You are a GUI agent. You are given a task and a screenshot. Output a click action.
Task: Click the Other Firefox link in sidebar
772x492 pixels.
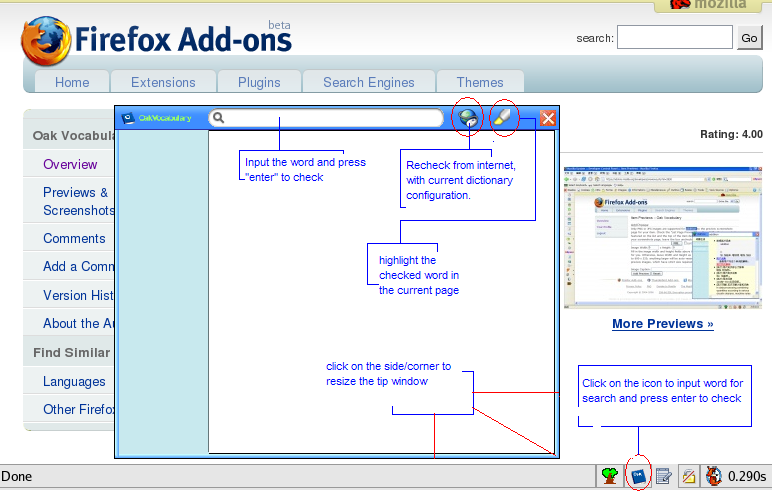tap(78, 409)
